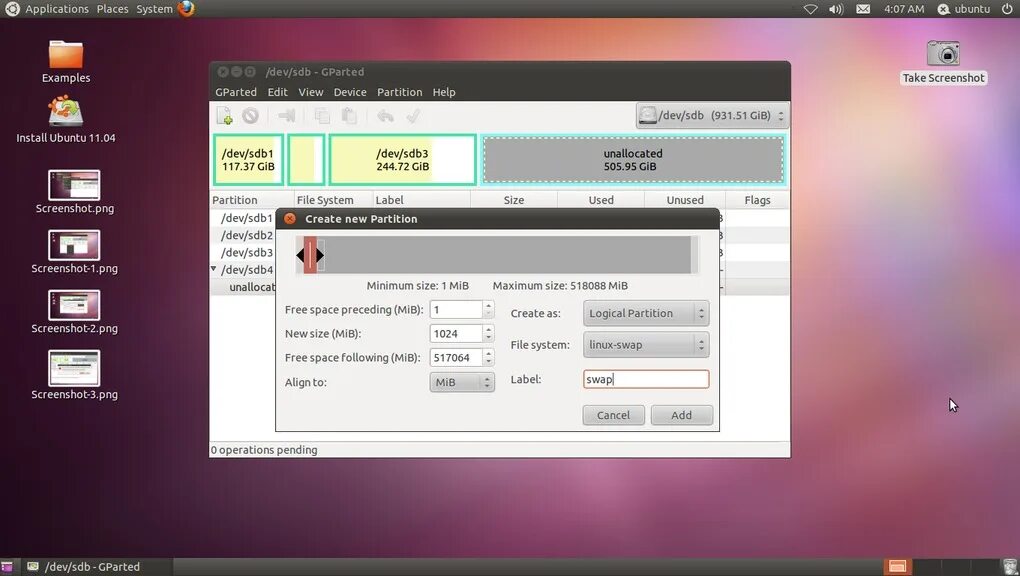Image resolution: width=1020 pixels, height=576 pixels.
Task: Open the Create as Logical Partition dropdown
Action: (x=646, y=313)
